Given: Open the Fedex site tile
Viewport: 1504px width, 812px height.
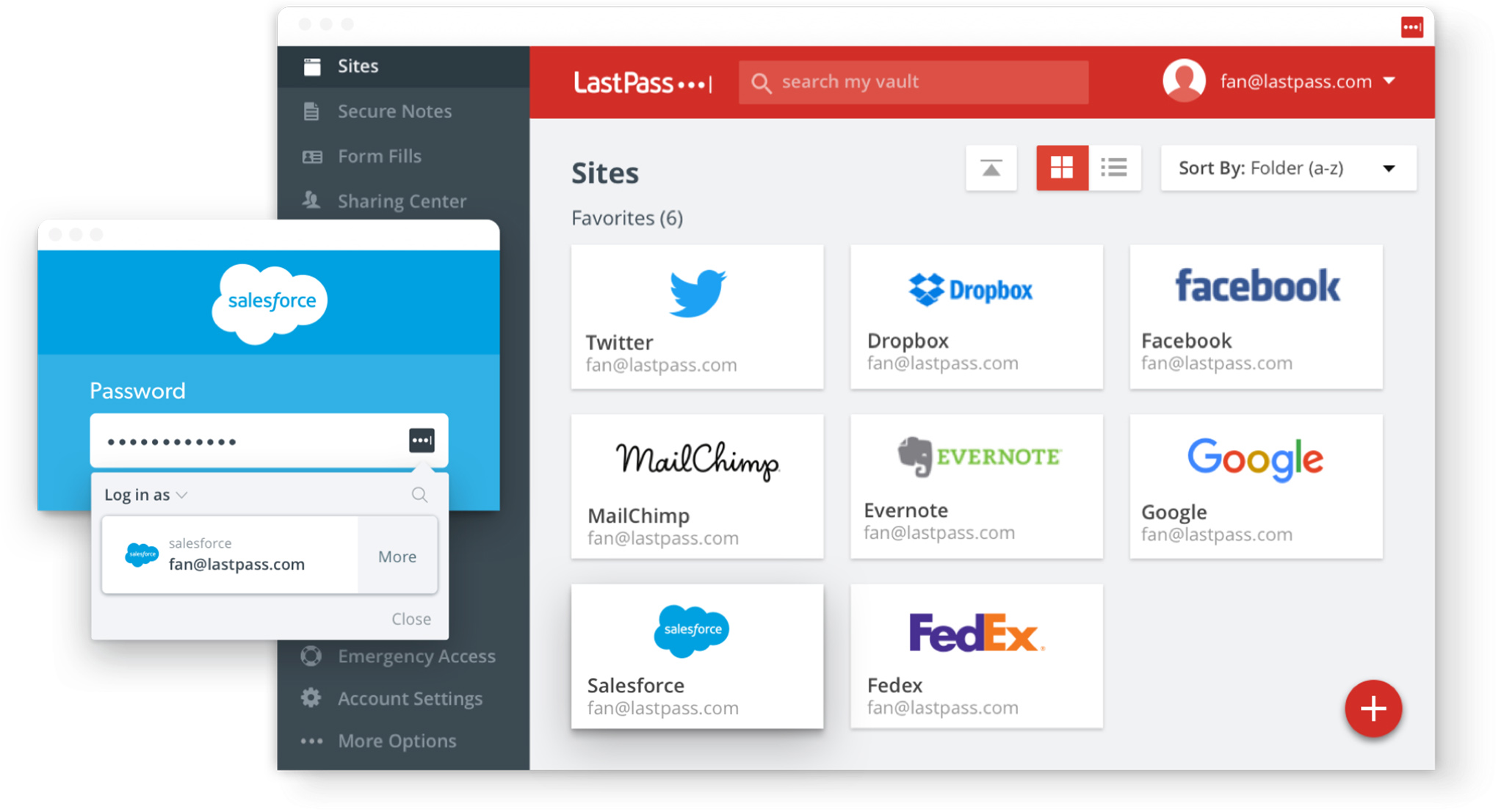Looking at the screenshot, I should point(976,656).
